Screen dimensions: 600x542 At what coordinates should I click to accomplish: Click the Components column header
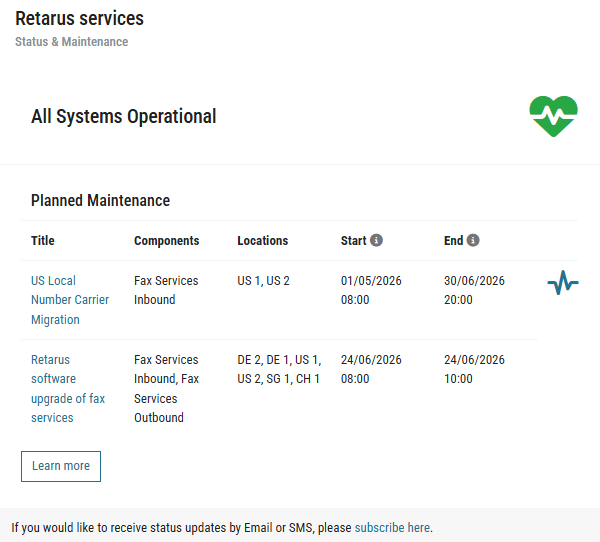coord(166,241)
